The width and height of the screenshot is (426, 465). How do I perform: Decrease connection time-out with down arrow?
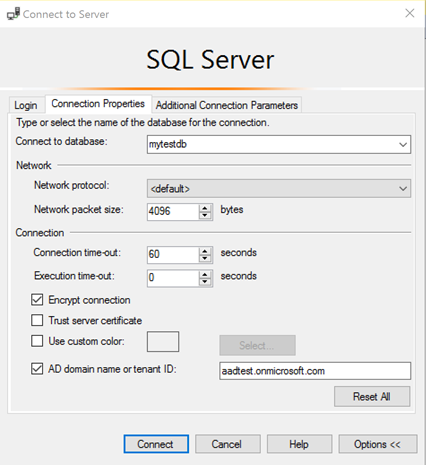[x=205, y=259]
